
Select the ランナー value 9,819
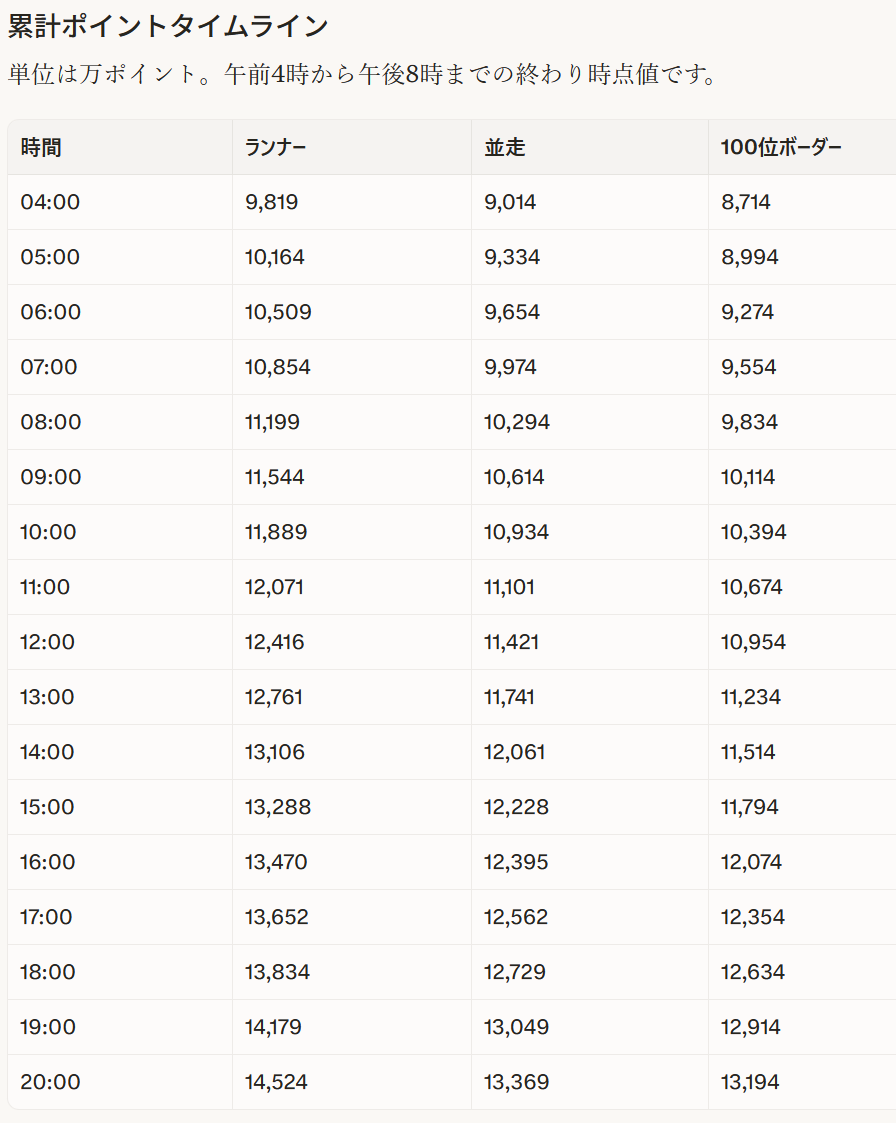click(271, 203)
